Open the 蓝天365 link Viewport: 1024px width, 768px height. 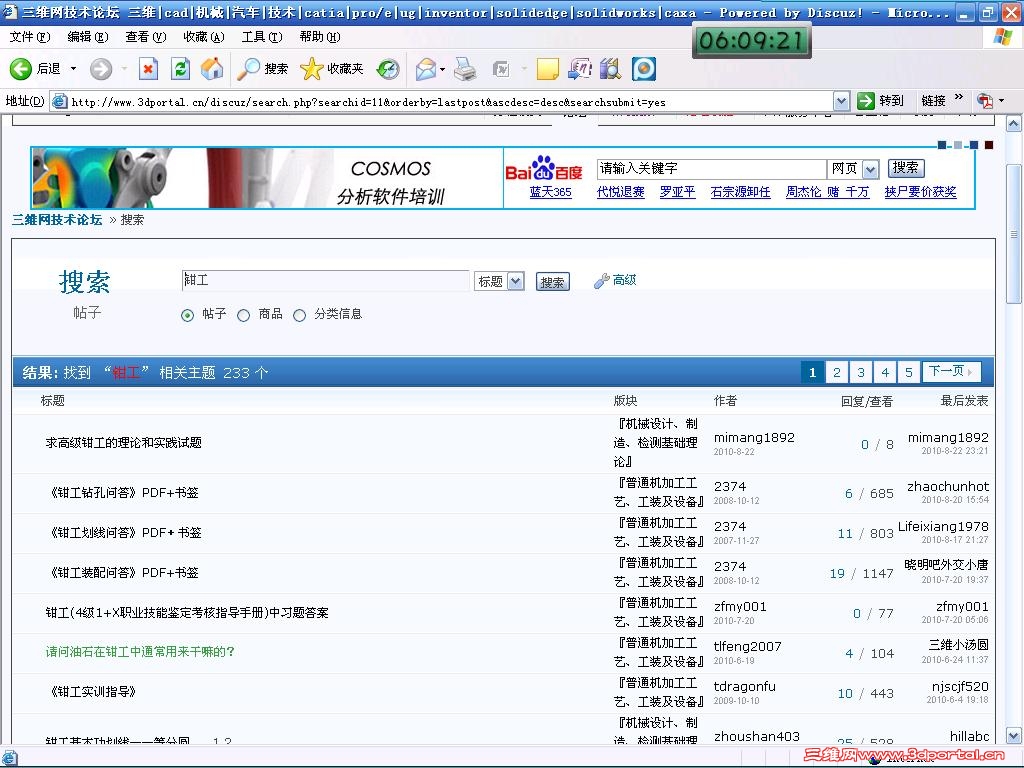click(551, 192)
